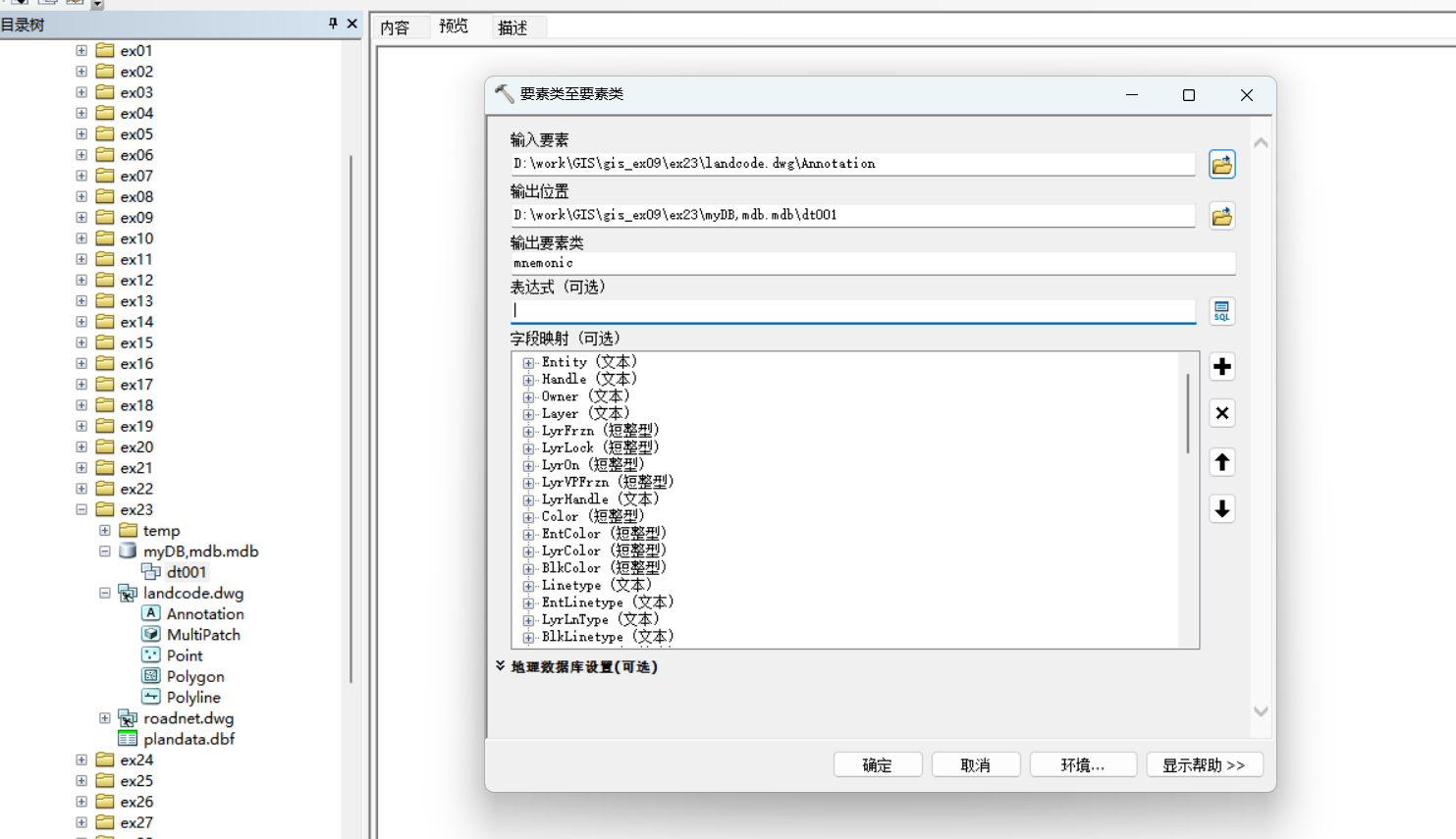The image size is (1456, 839).
Task: Switch to the 描述 tab
Action: [512, 27]
